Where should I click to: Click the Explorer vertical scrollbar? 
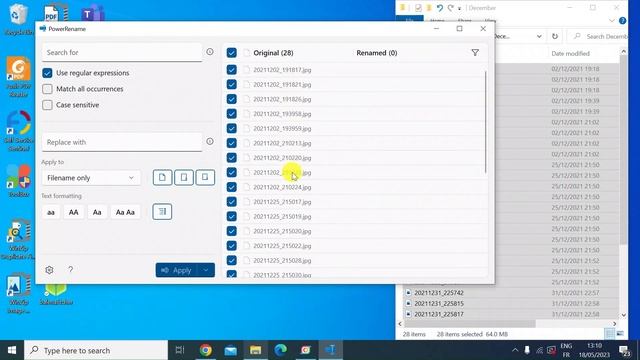623,149
